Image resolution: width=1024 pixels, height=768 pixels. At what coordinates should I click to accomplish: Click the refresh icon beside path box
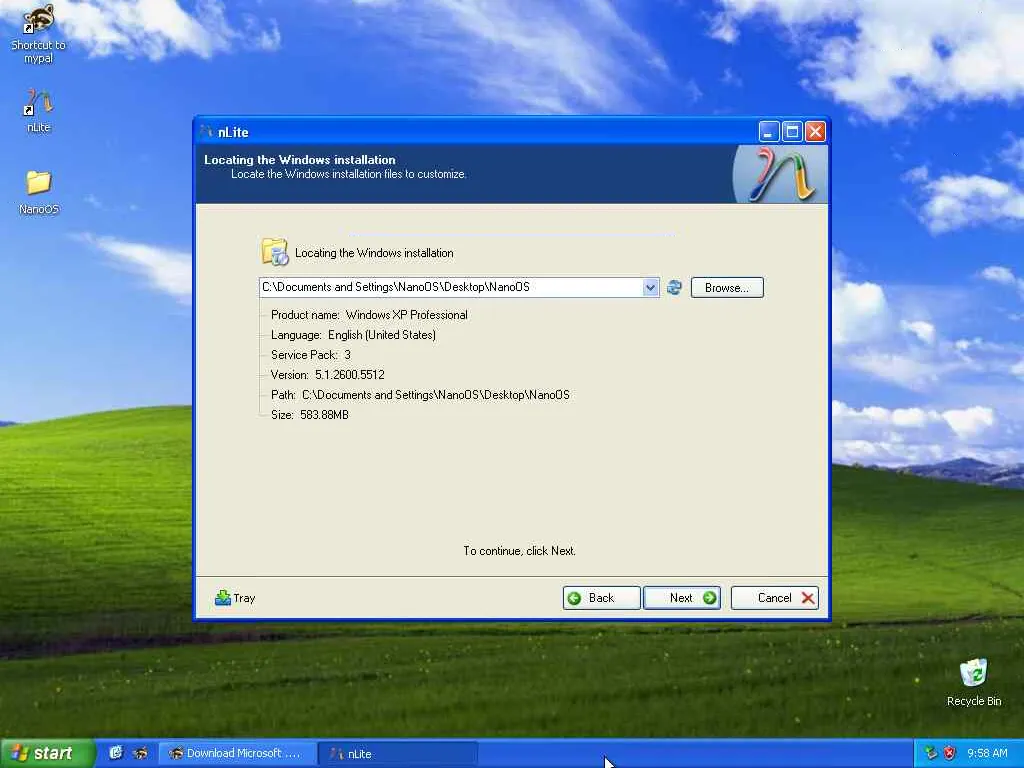tap(675, 287)
